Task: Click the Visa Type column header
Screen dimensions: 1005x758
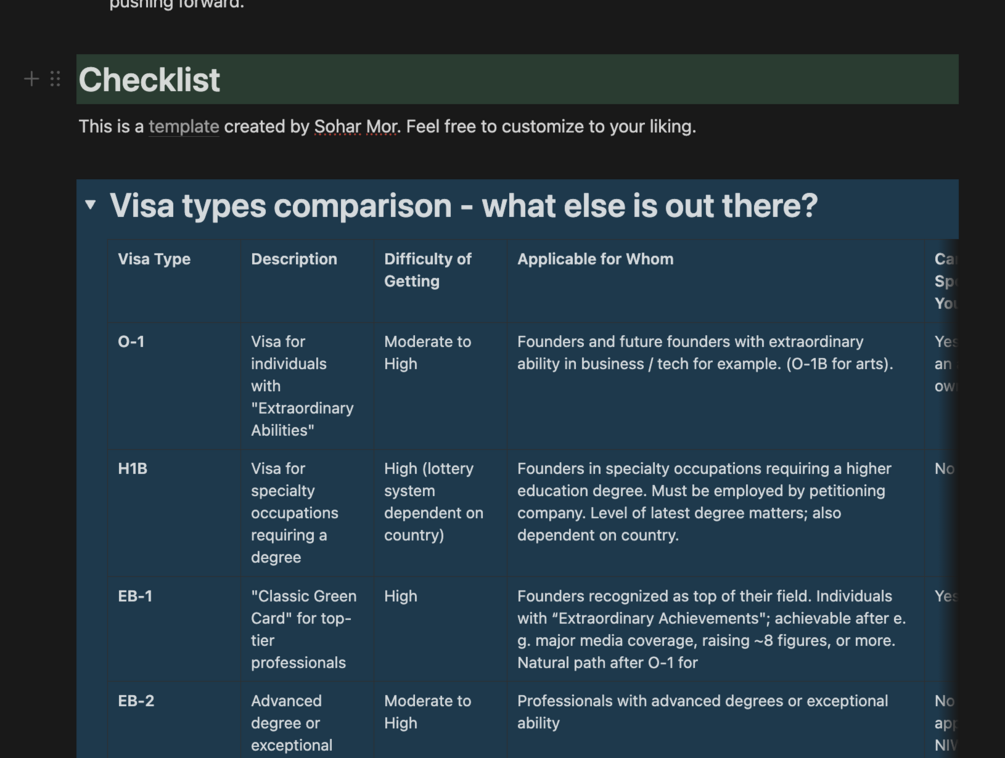Action: pos(154,259)
